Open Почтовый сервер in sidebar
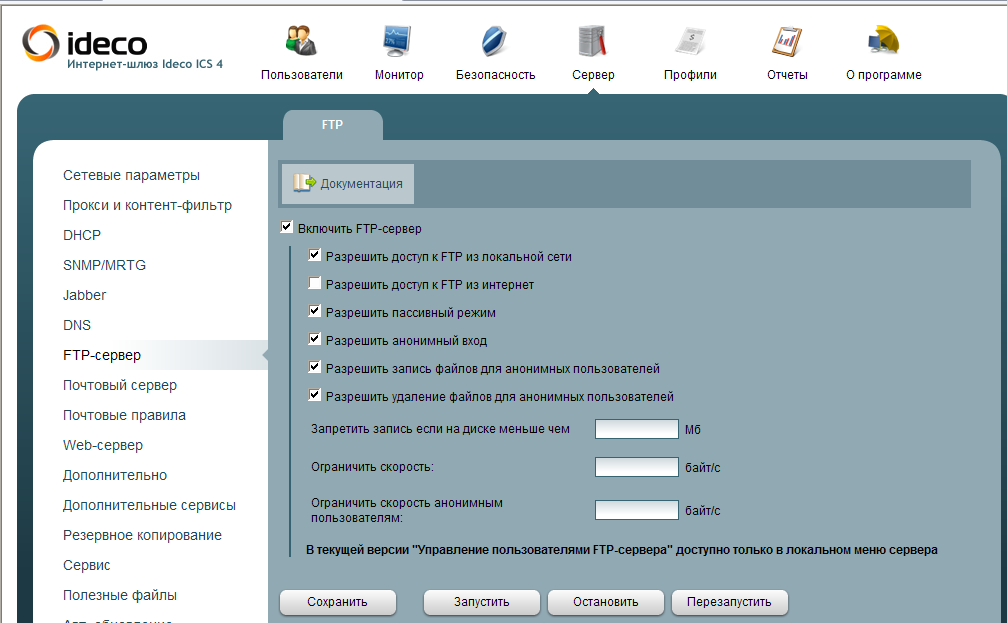The width and height of the screenshot is (1007, 623). (120, 385)
